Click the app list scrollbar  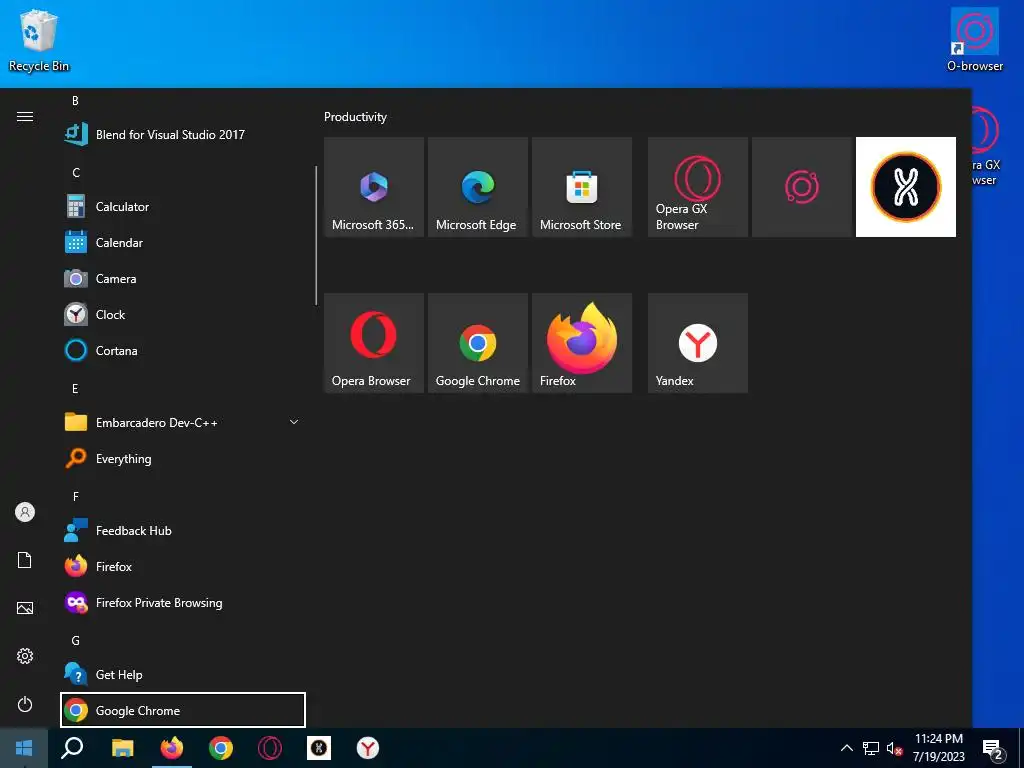point(316,235)
